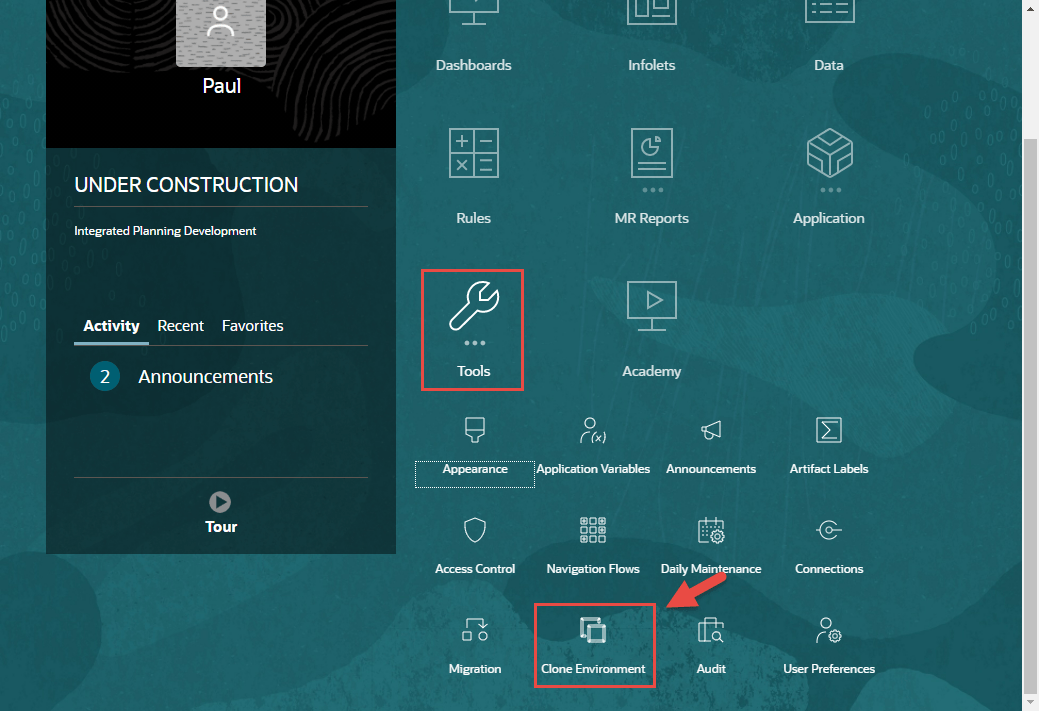The height and width of the screenshot is (711, 1039).
Task: Start the Tour play button
Action: (x=220, y=502)
